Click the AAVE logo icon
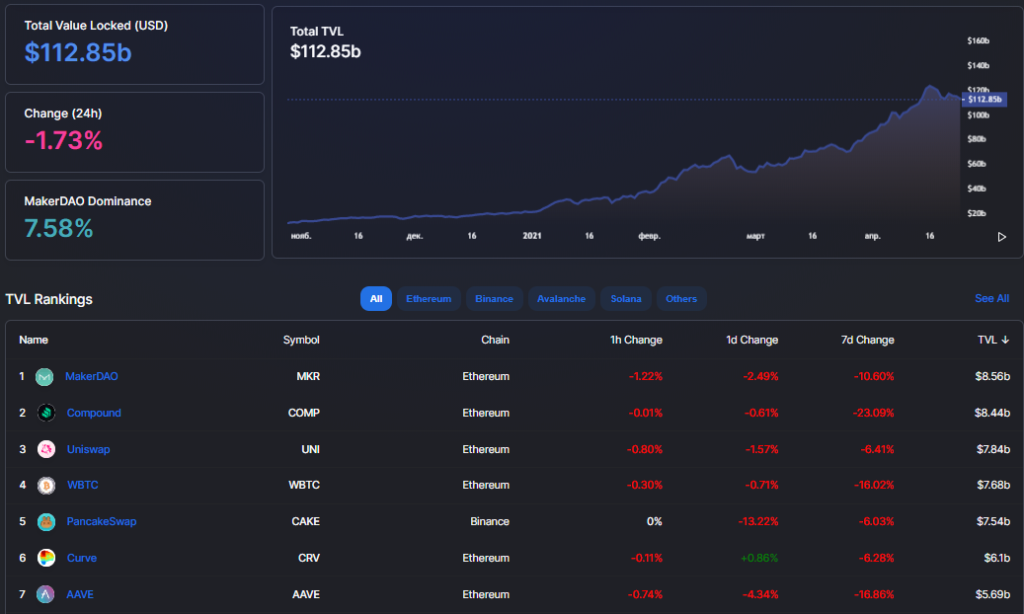 pos(45,594)
